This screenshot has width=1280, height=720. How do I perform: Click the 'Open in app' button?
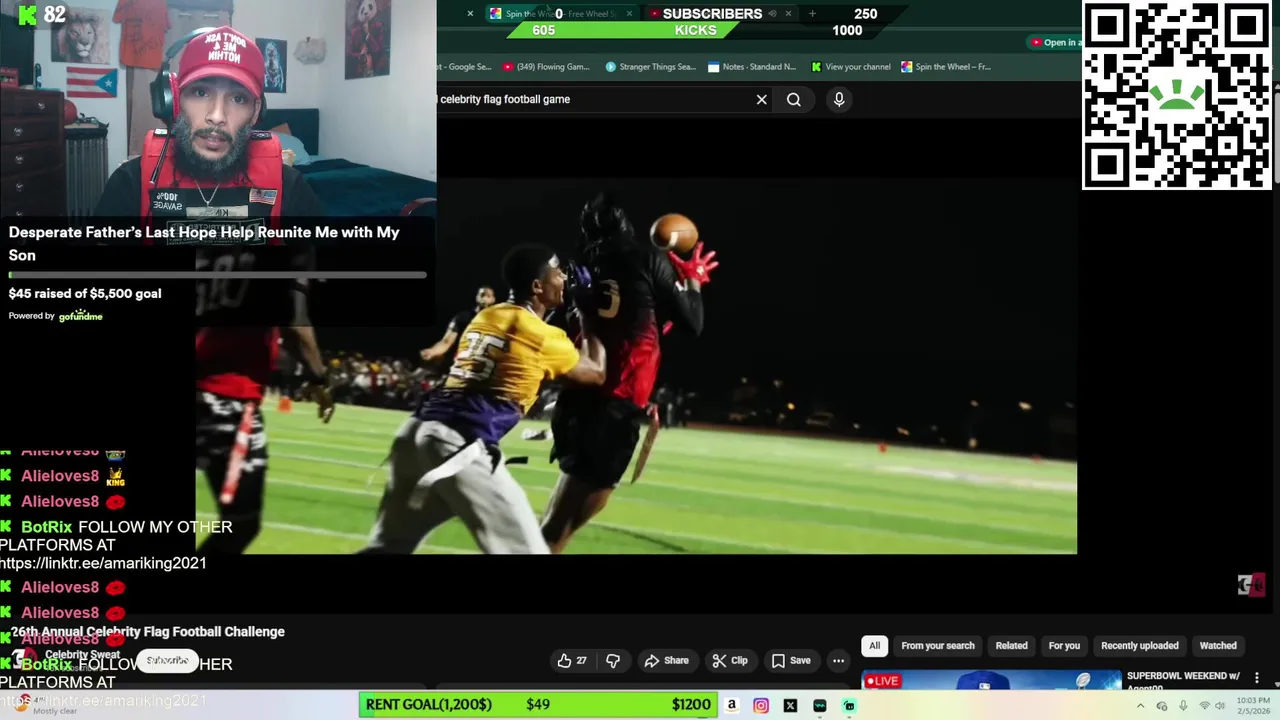(x=1054, y=42)
